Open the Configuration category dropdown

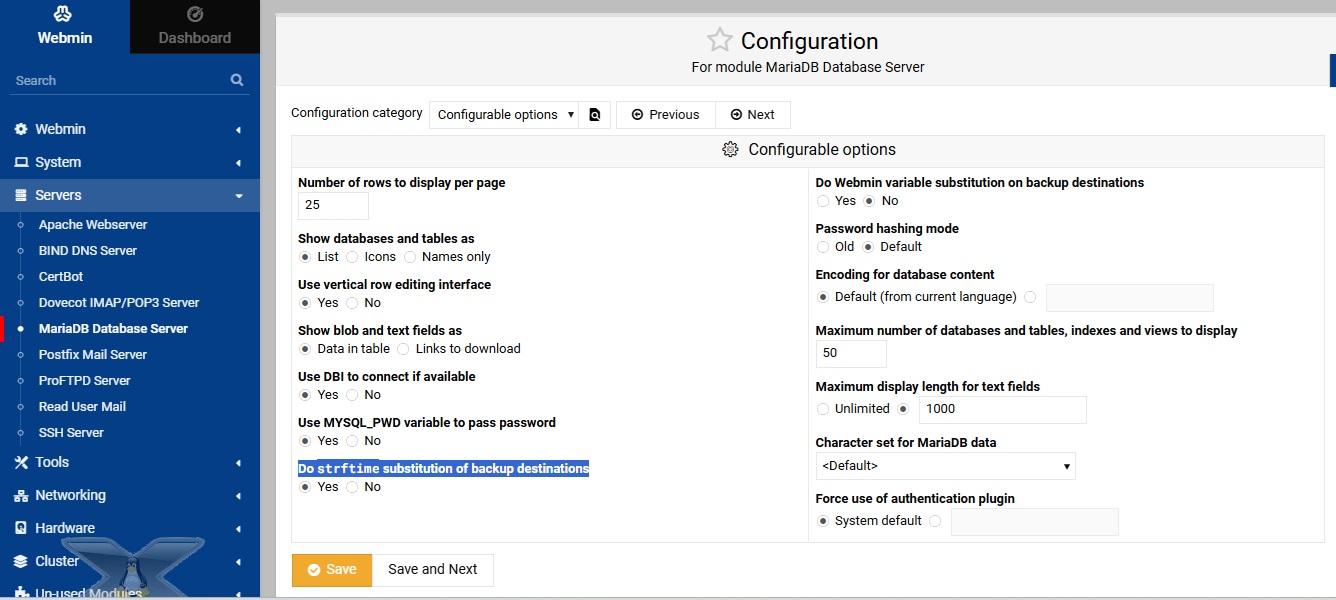[x=504, y=114]
